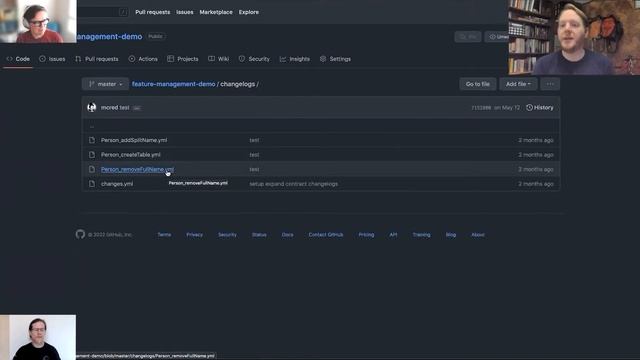Viewport: 640px width, 360px height.
Task: Click the search slash shortcut box
Action: (123, 12)
